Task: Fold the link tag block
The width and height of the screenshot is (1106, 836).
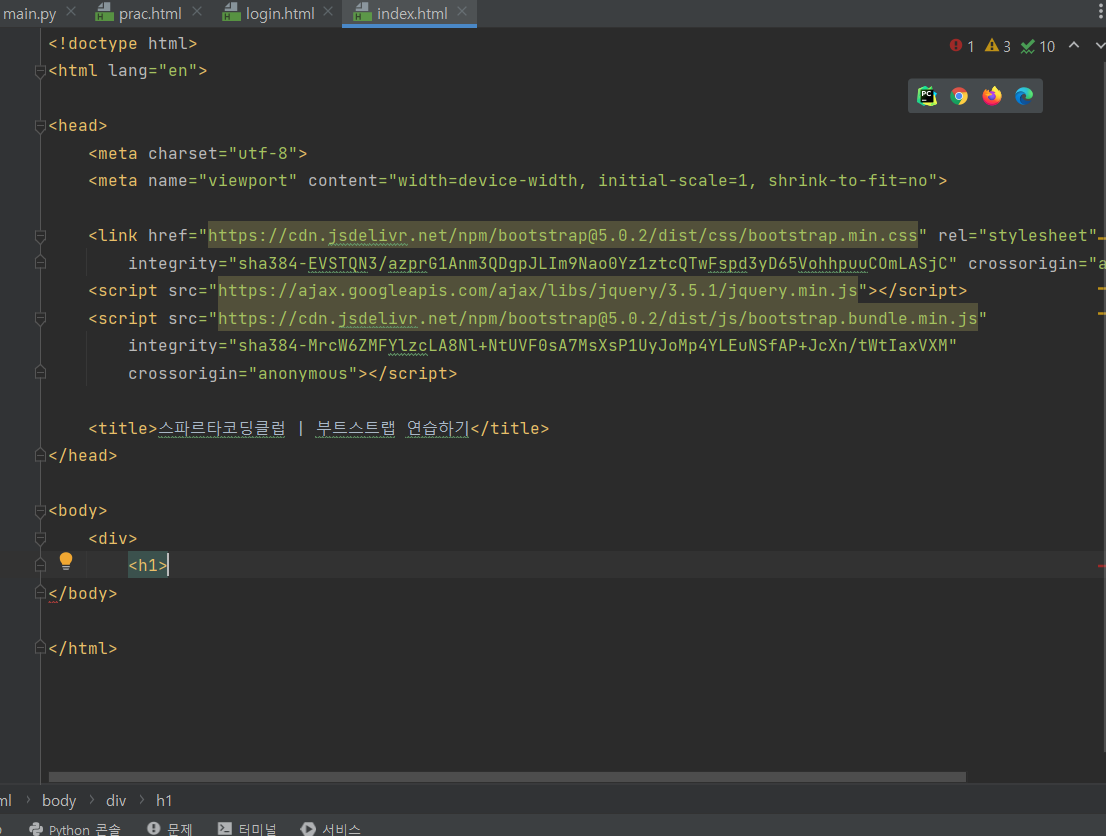Action: click(40, 236)
